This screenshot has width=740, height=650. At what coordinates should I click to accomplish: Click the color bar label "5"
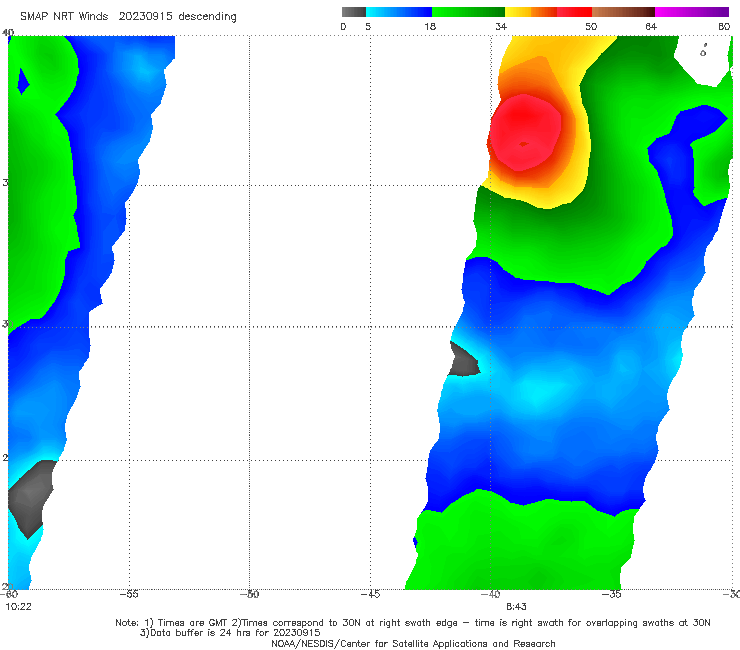pos(368,26)
